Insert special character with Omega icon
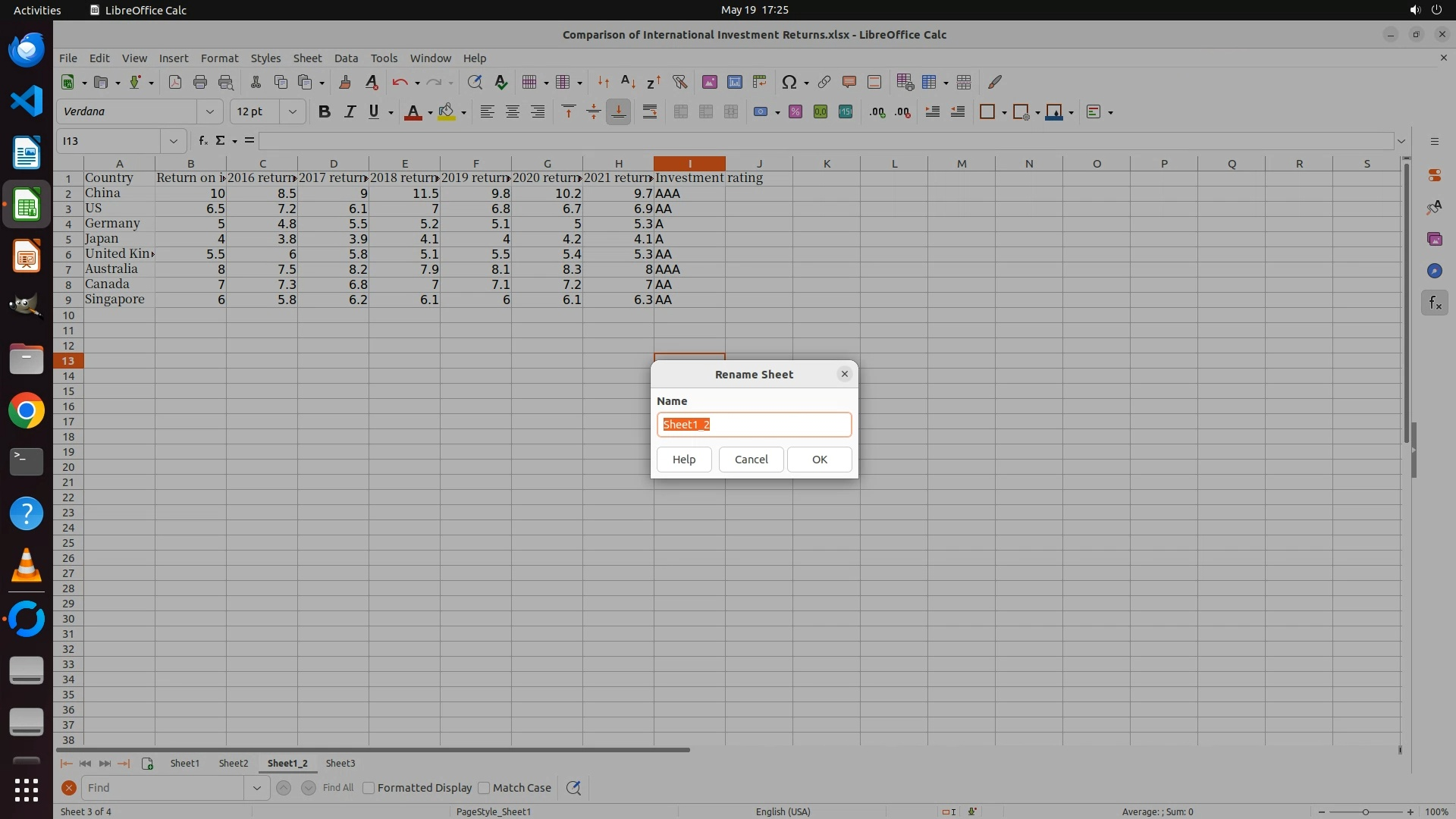Viewport: 1456px width, 819px height. [789, 82]
